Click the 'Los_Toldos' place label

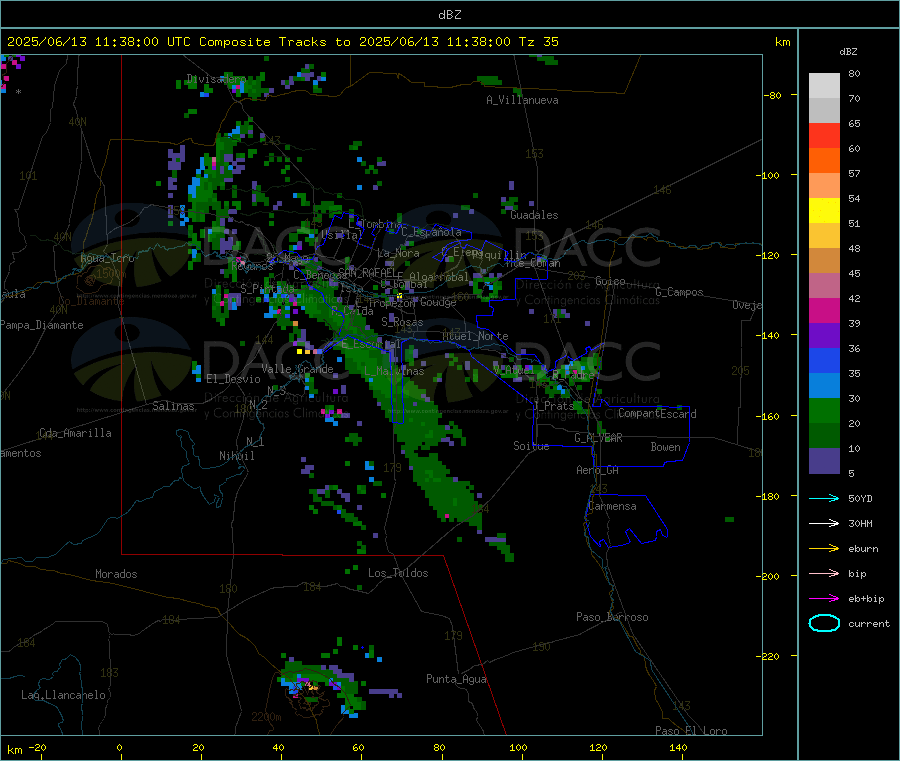398,573
